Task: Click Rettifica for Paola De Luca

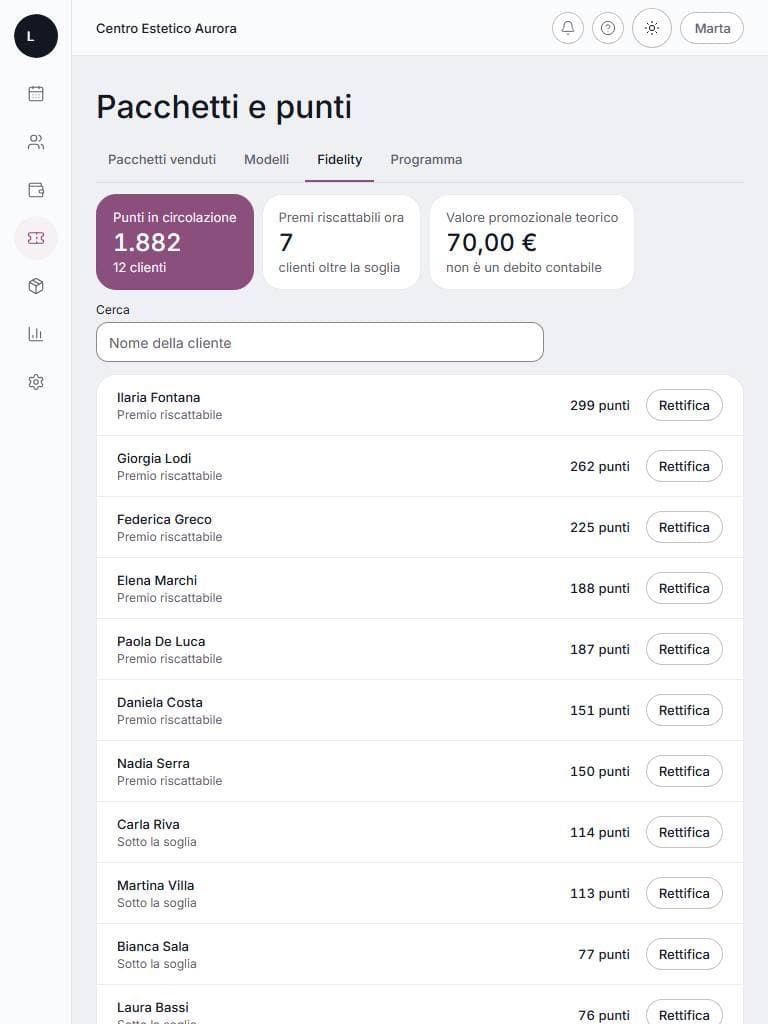Action: pyautogui.click(x=684, y=649)
